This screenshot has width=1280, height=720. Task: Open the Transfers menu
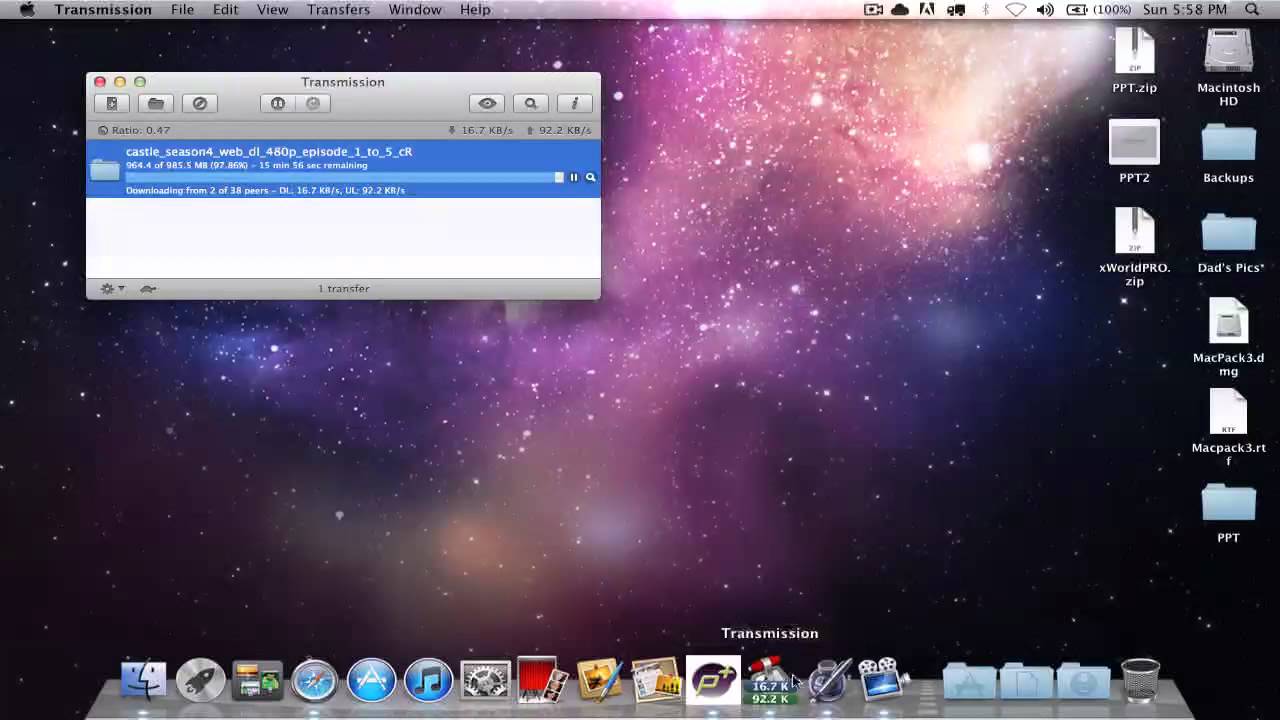[338, 9]
